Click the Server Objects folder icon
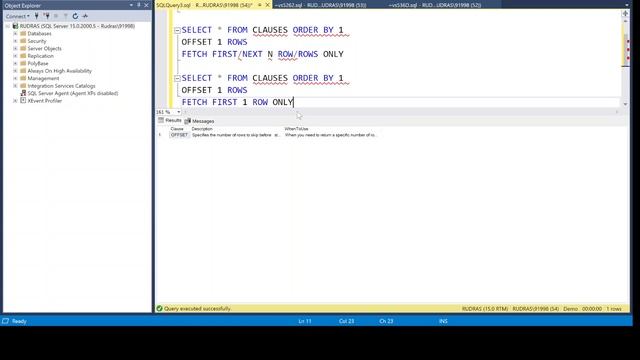 pos(23,48)
